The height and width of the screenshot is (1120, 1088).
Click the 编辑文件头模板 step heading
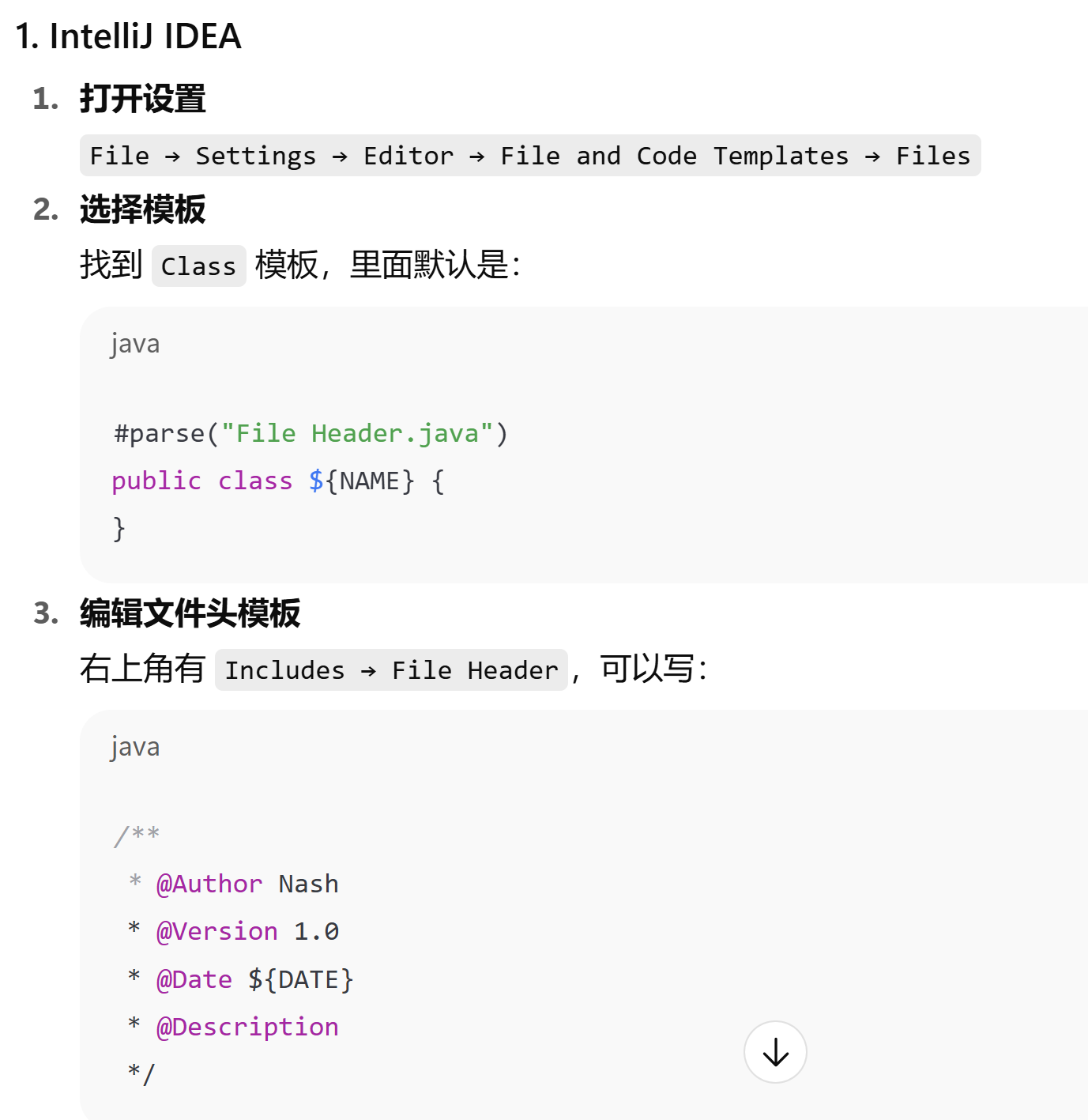[190, 613]
